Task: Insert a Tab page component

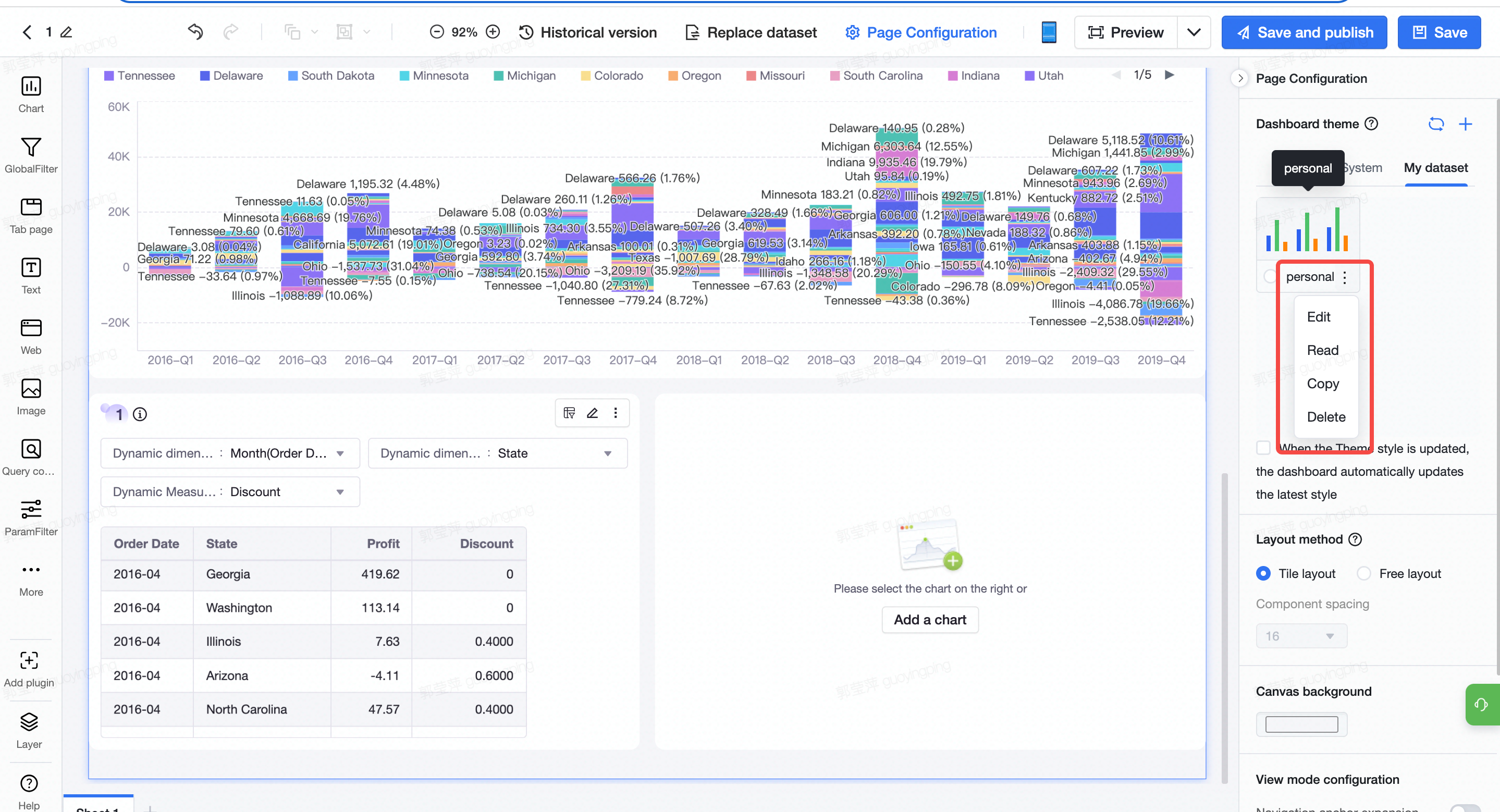Action: pos(31,215)
